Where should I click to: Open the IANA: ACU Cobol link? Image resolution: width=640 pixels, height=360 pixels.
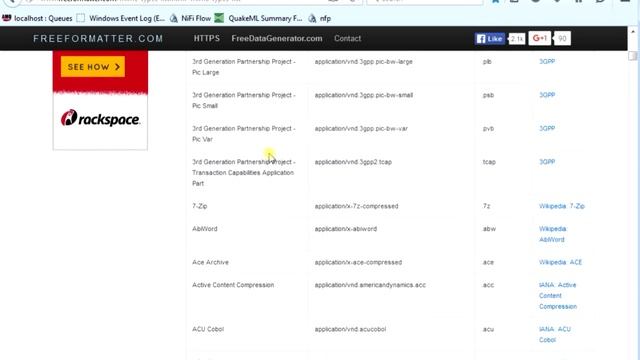pyautogui.click(x=555, y=335)
